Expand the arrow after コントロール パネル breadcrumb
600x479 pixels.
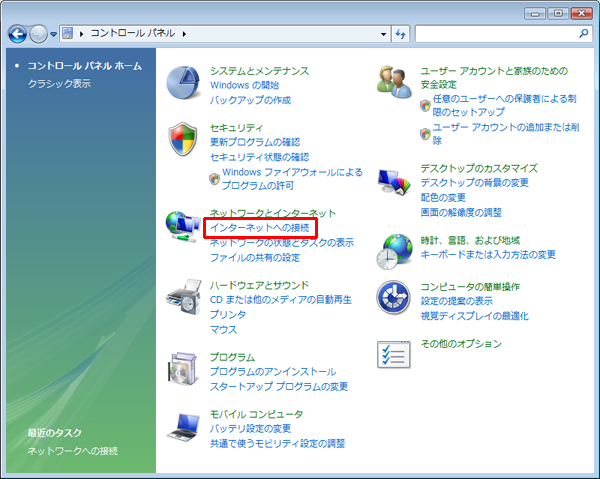184,34
